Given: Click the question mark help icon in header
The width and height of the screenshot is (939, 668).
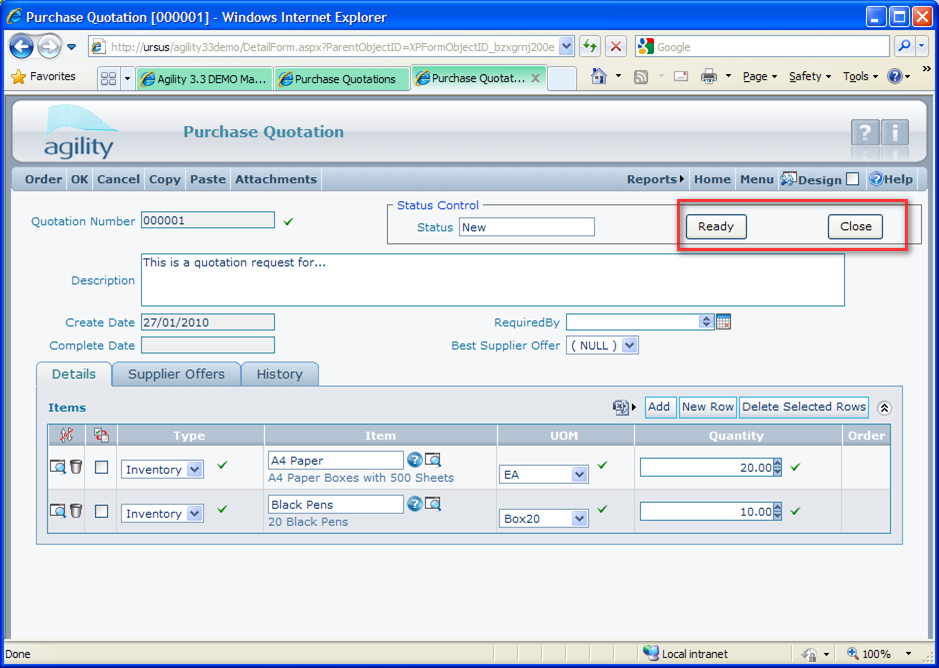Looking at the screenshot, I should pyautogui.click(x=864, y=133).
